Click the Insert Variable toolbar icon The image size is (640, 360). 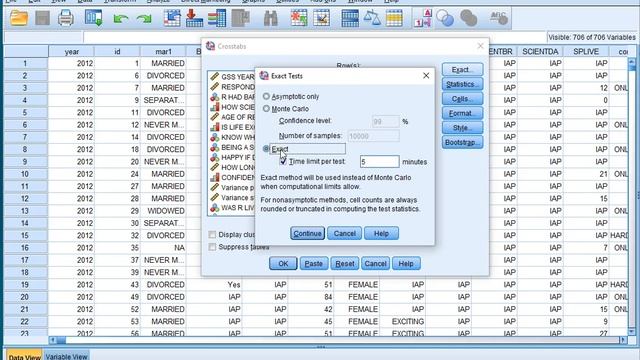(322, 18)
